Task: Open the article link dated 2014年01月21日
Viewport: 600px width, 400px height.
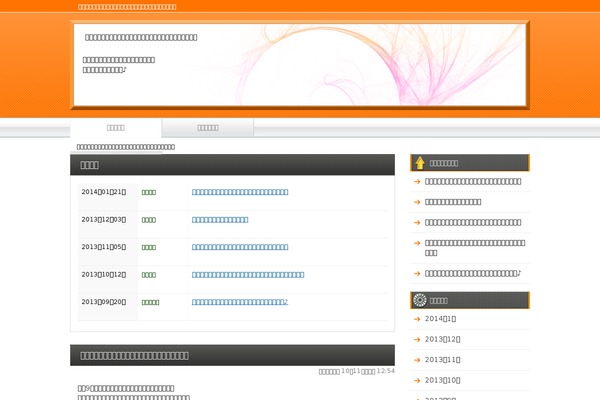Action: (x=240, y=192)
